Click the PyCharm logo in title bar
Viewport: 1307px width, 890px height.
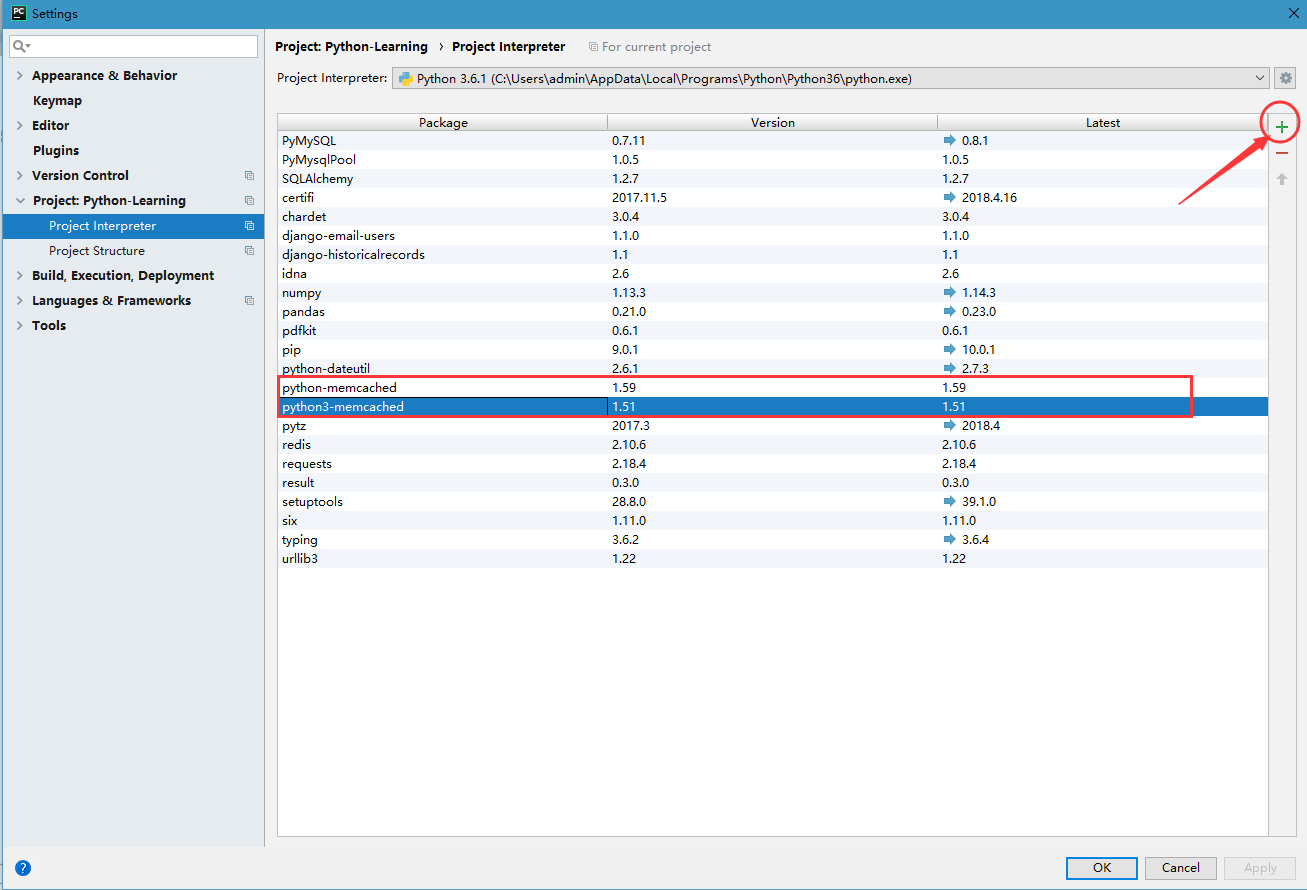[x=18, y=13]
